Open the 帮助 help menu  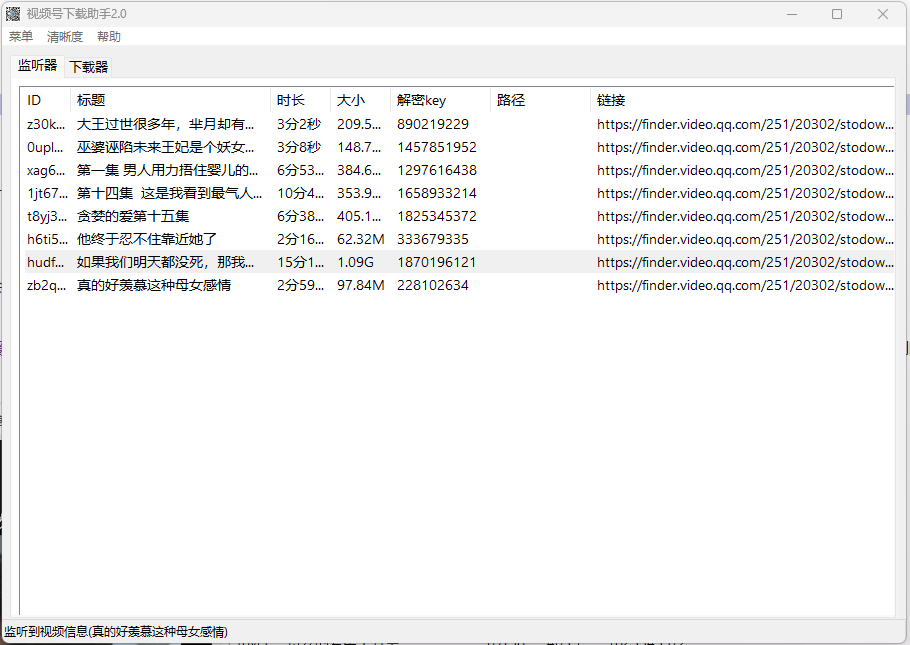[109, 36]
